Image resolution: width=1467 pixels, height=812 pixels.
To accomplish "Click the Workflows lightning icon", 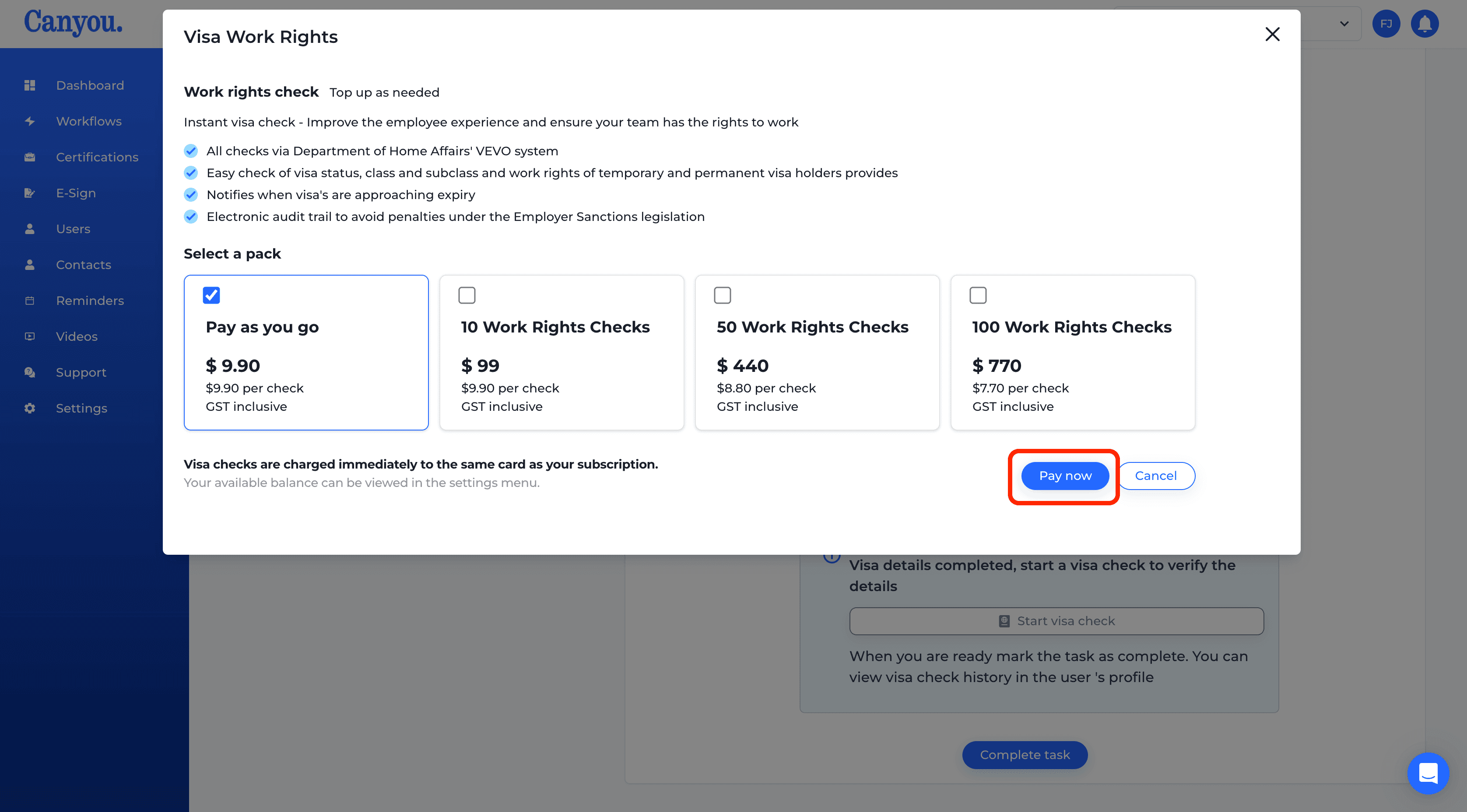I will coord(30,121).
